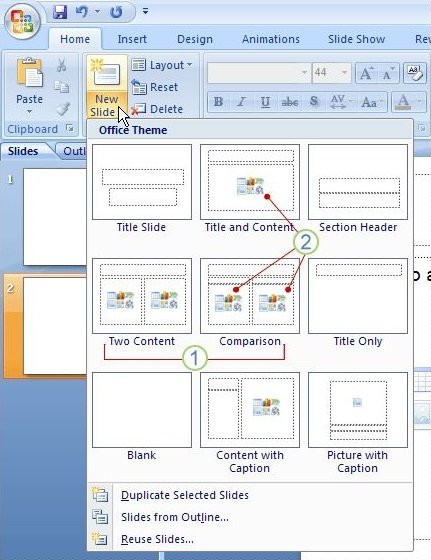Open the undo history dropdown arrow
431x560 pixels.
coord(97,12)
